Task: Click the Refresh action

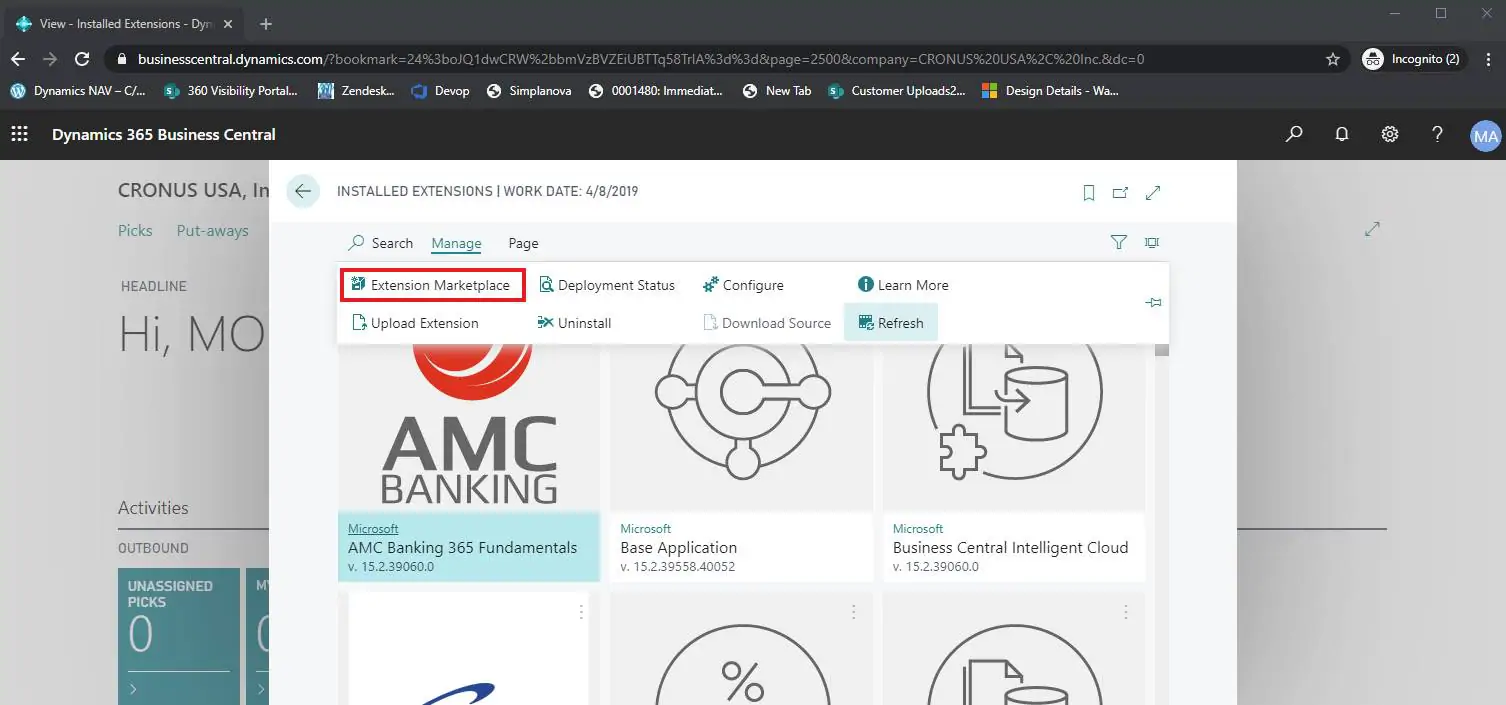Action: pyautogui.click(x=890, y=323)
